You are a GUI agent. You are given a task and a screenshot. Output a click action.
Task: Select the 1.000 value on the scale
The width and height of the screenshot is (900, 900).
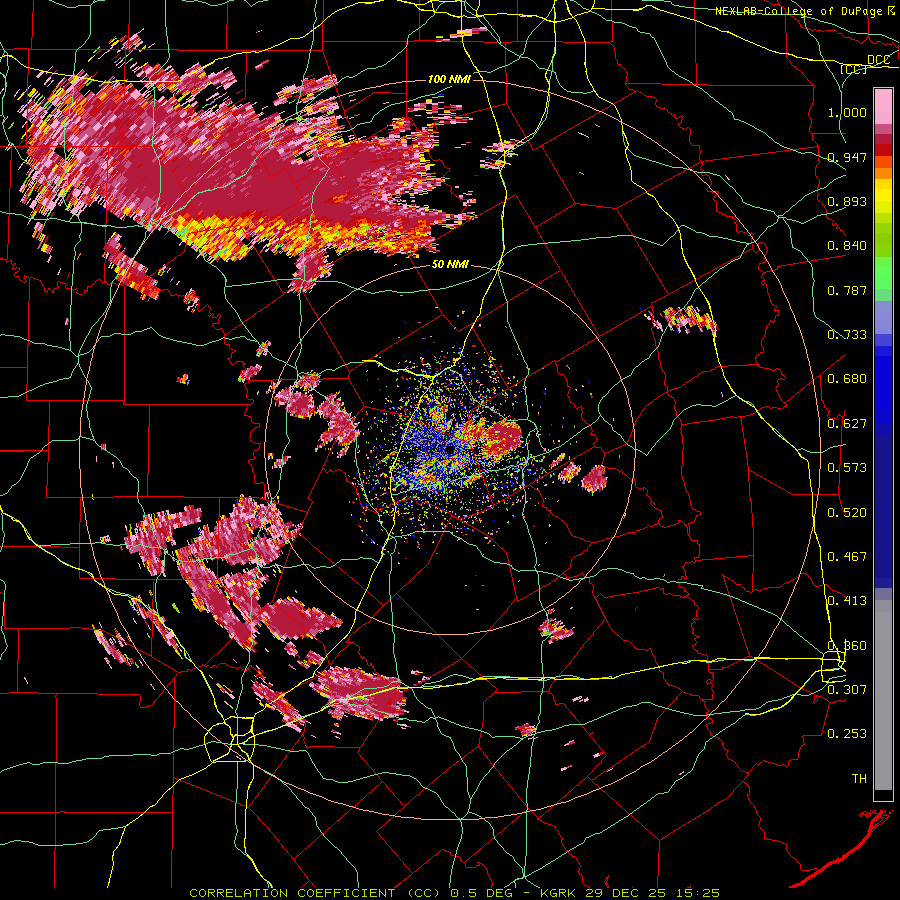[x=847, y=112]
